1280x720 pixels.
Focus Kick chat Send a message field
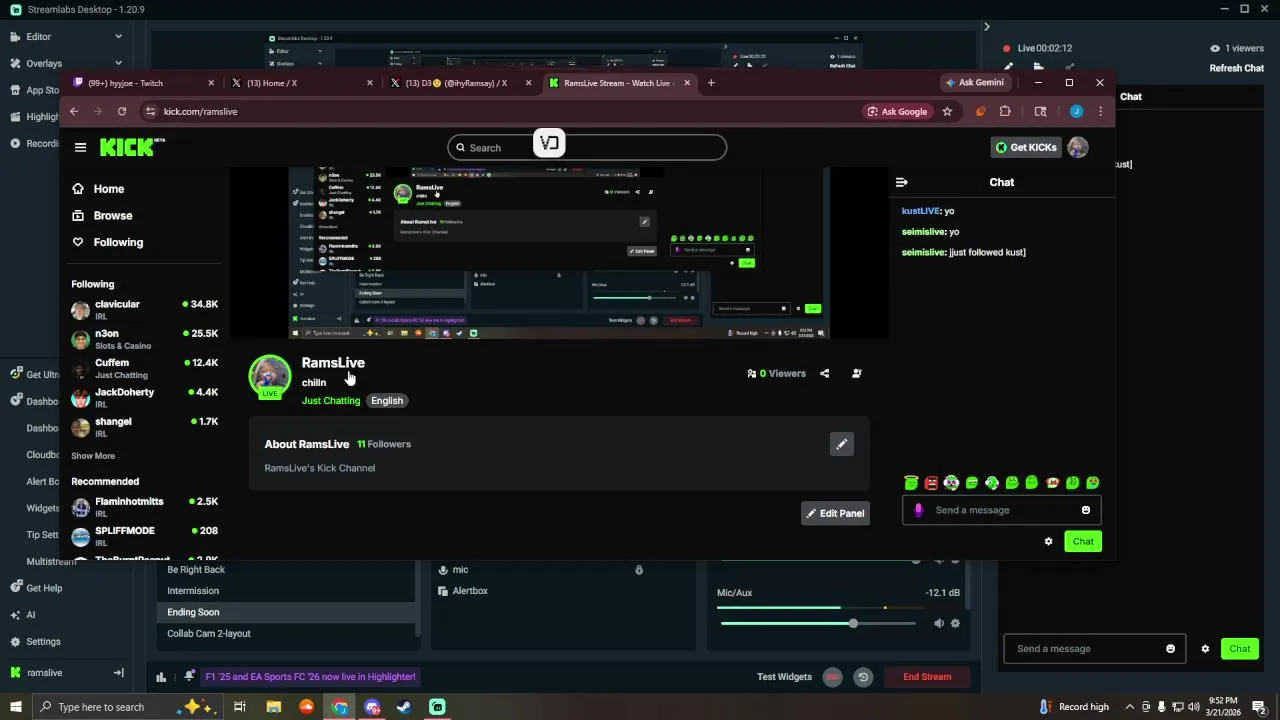pos(1003,510)
